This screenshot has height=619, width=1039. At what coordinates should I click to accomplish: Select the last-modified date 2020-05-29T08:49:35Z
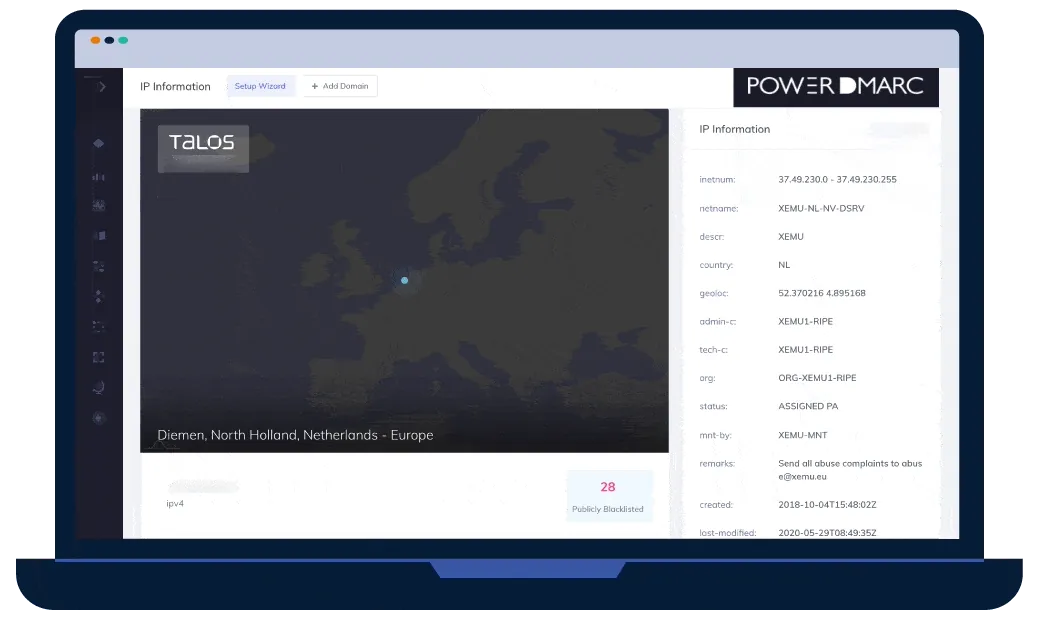[827, 533]
